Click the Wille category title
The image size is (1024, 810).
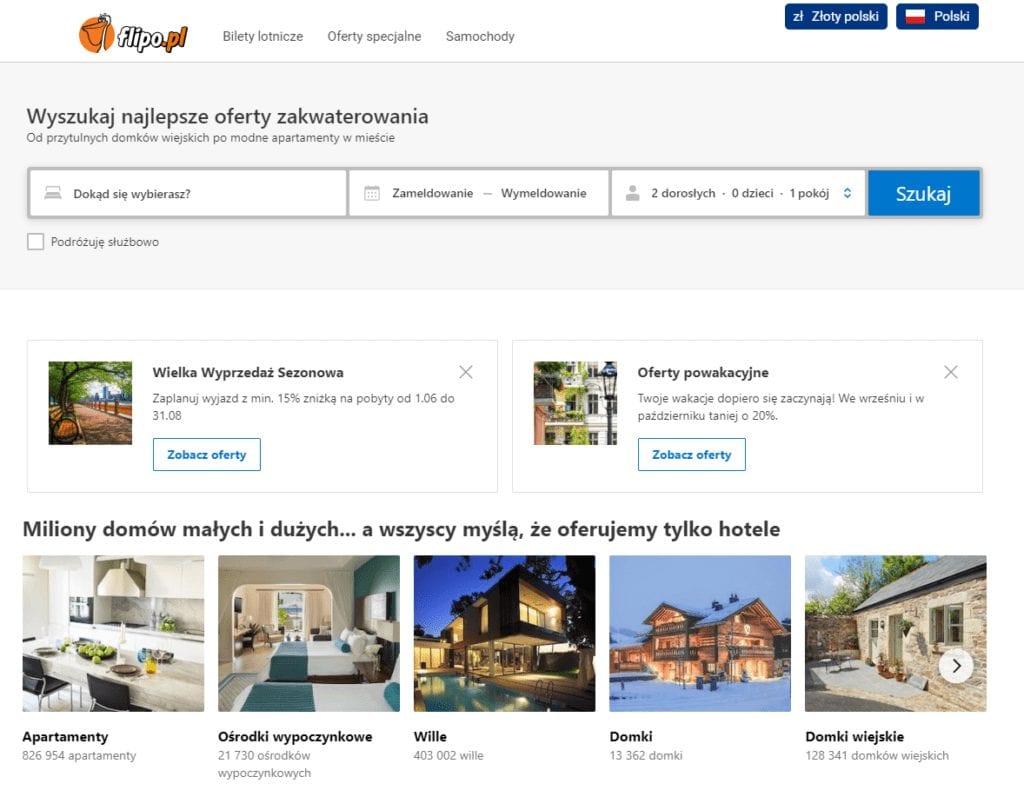point(430,737)
